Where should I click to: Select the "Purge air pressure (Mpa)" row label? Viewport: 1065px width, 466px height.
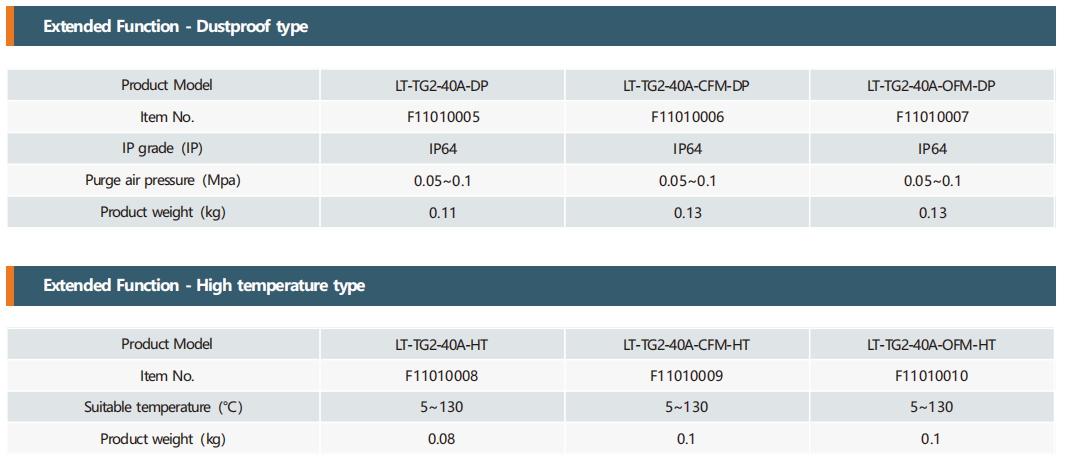click(x=163, y=181)
